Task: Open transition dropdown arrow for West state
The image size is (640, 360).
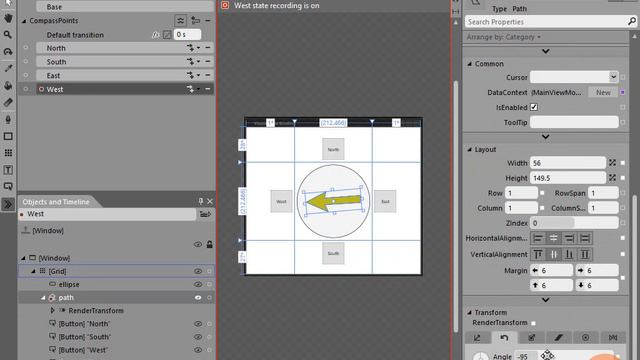Action: (198, 89)
